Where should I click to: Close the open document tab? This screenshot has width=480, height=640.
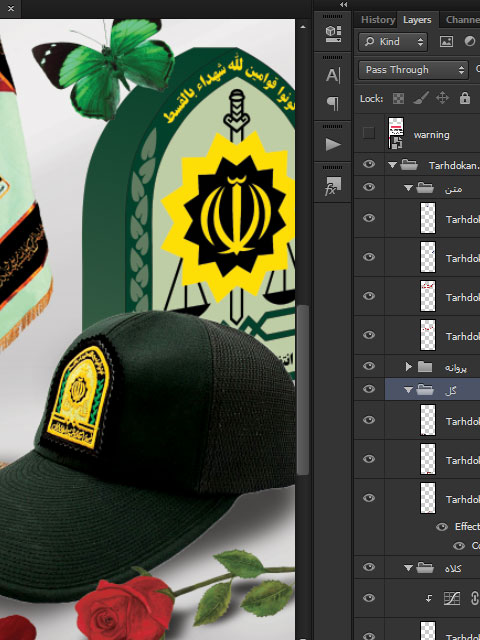(x=11, y=8)
